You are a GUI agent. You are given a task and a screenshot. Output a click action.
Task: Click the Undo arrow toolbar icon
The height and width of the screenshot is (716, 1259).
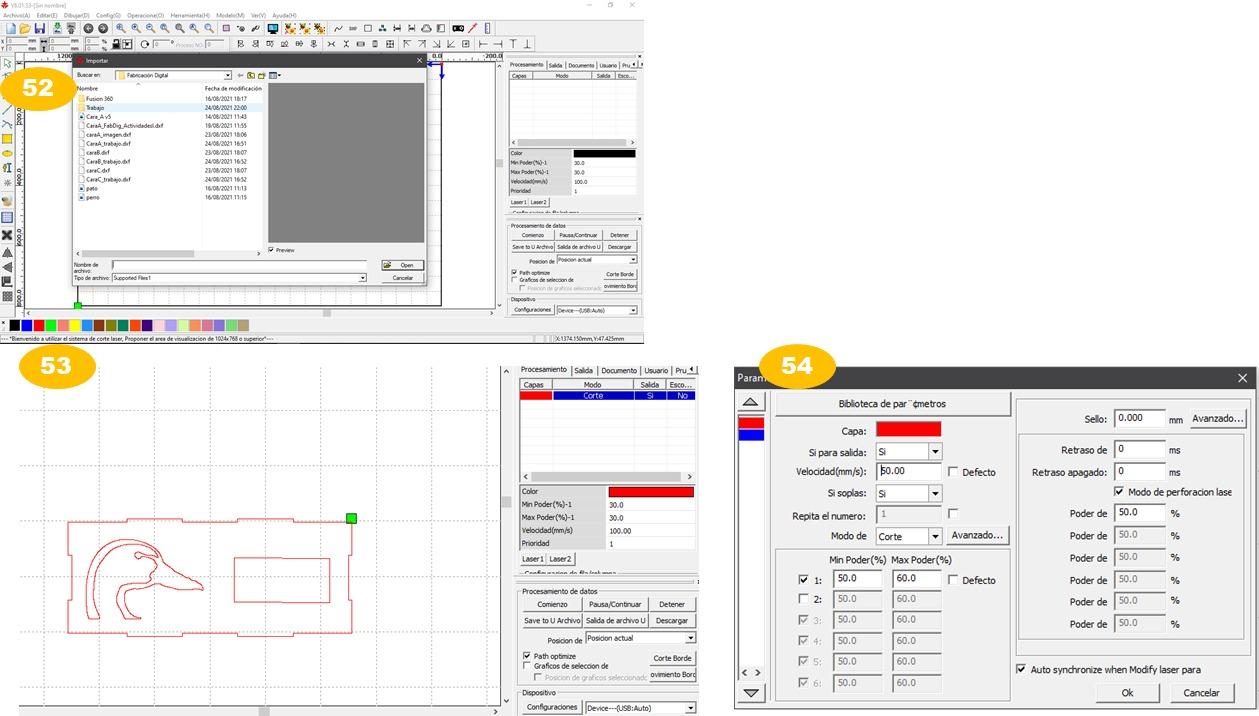88,29
